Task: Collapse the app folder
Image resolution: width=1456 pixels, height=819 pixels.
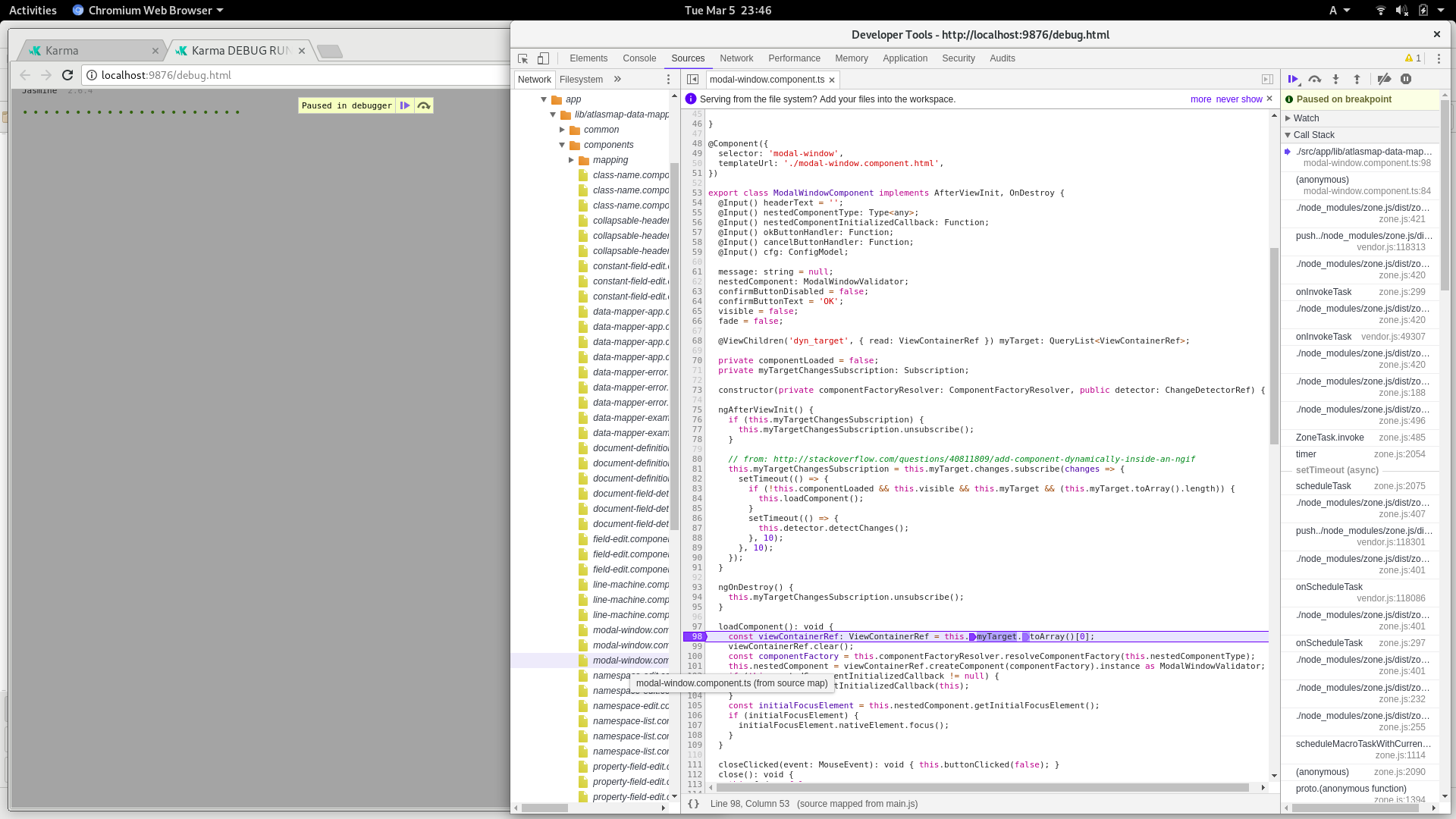Action: tap(544, 99)
